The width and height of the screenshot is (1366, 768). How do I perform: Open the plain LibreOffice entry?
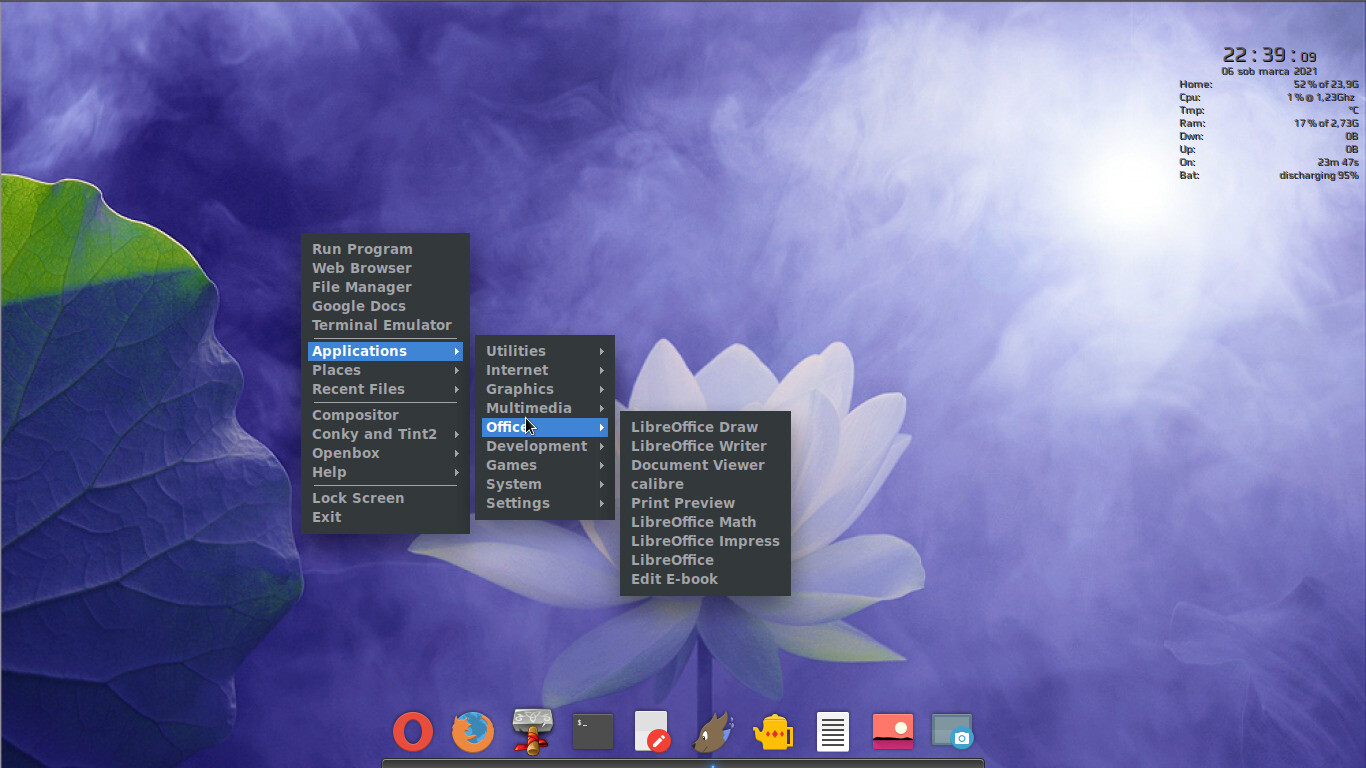(705, 560)
